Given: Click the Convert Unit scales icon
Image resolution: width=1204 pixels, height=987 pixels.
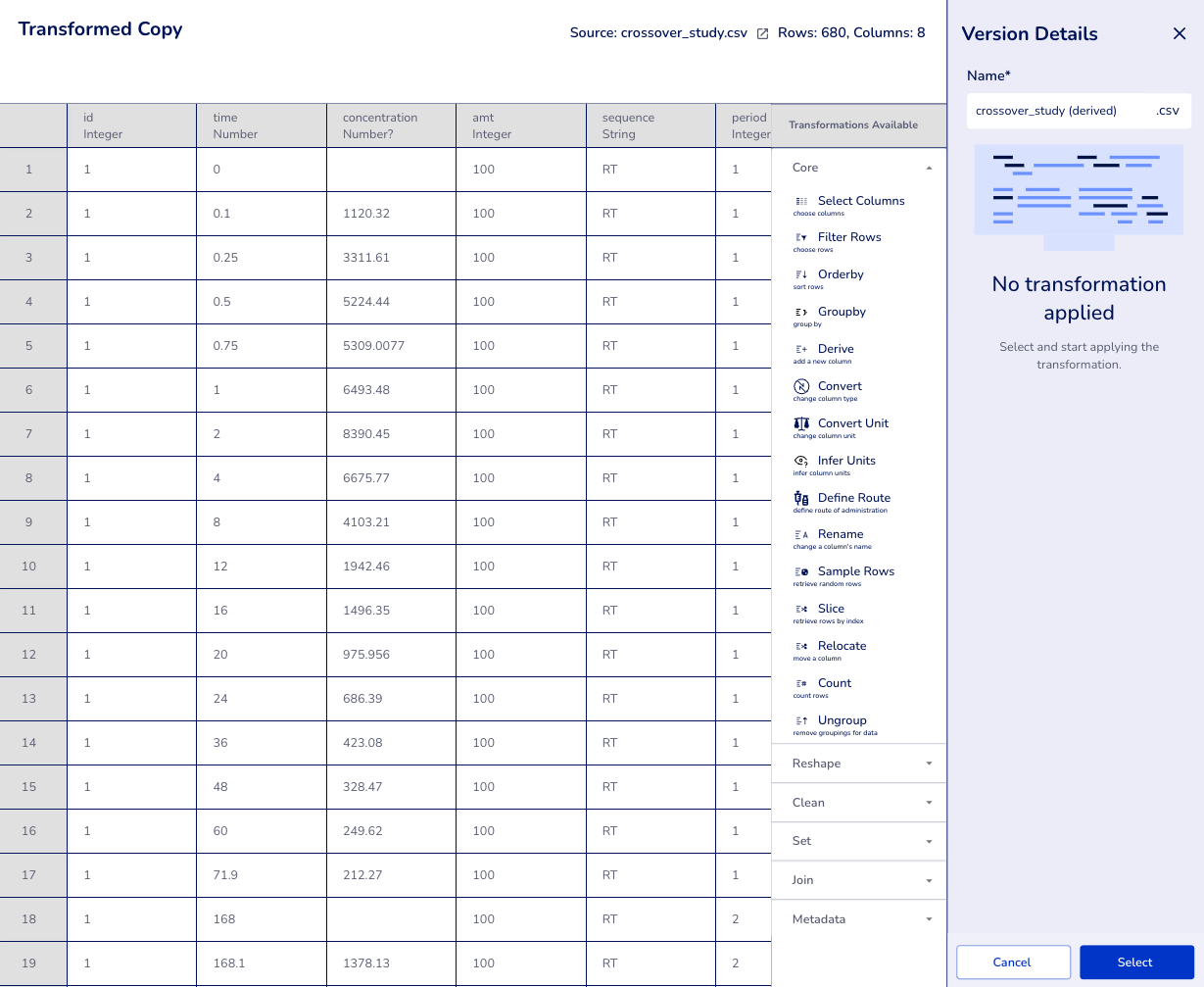Looking at the screenshot, I should [801, 423].
